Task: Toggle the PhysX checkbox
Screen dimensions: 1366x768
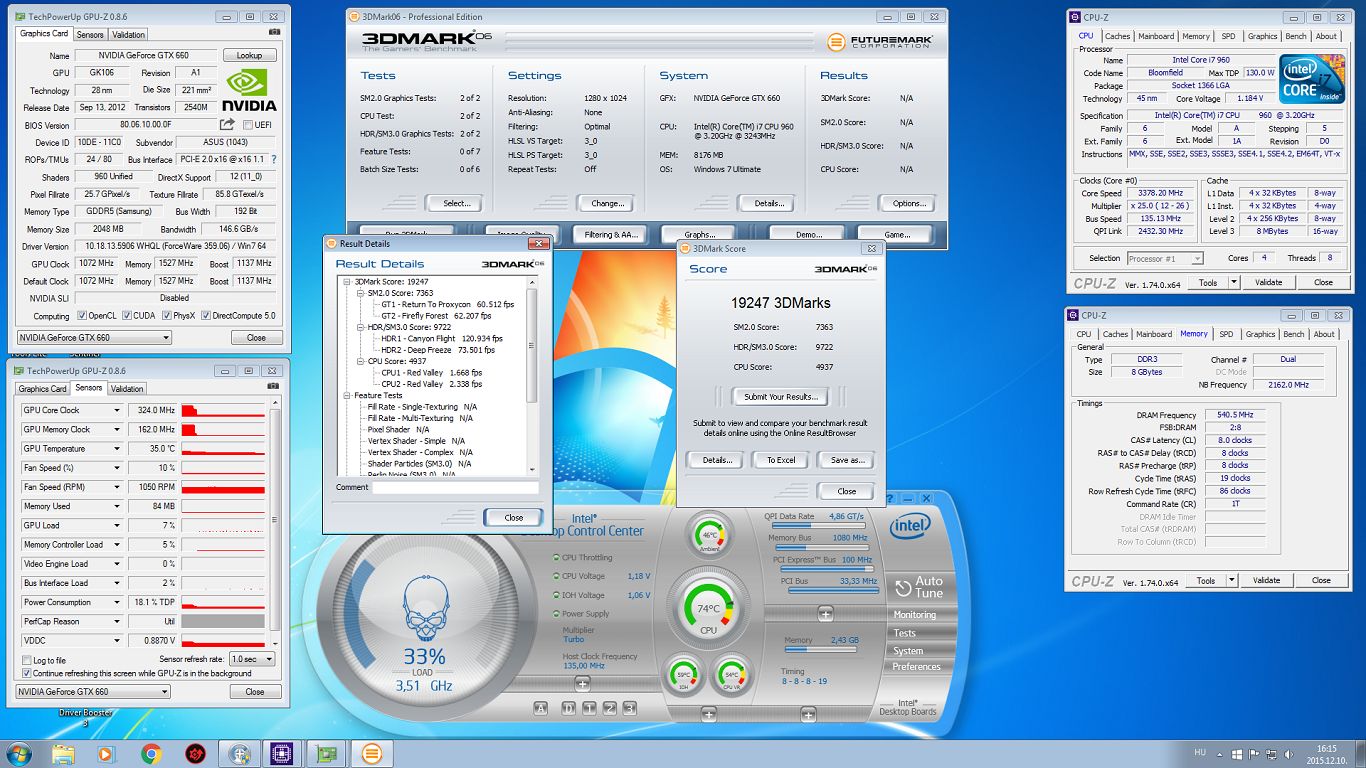Action: [x=166, y=315]
